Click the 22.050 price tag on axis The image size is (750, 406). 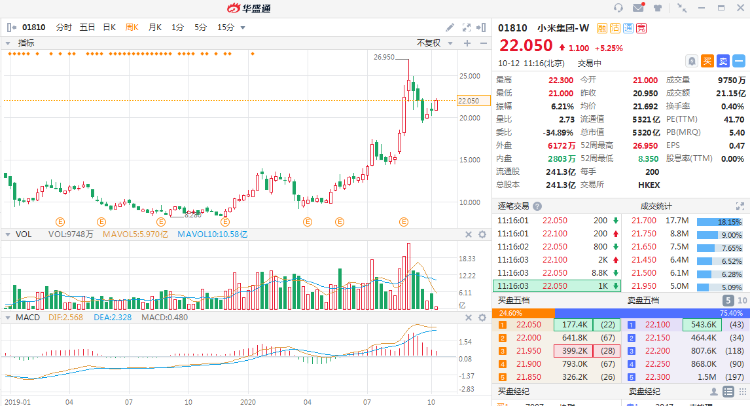pos(474,101)
